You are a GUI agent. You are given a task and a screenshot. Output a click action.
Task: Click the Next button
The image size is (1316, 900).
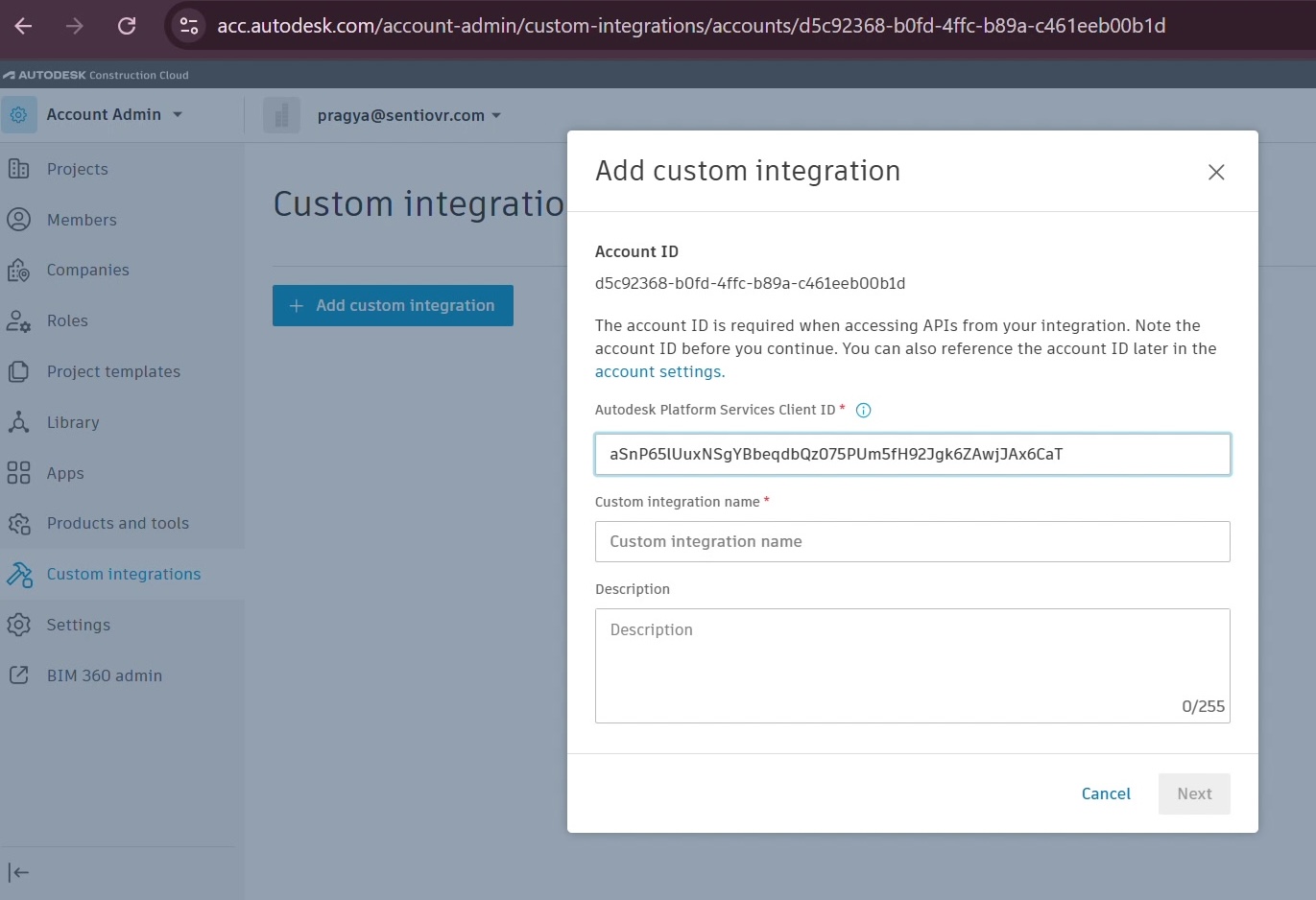[1194, 794]
